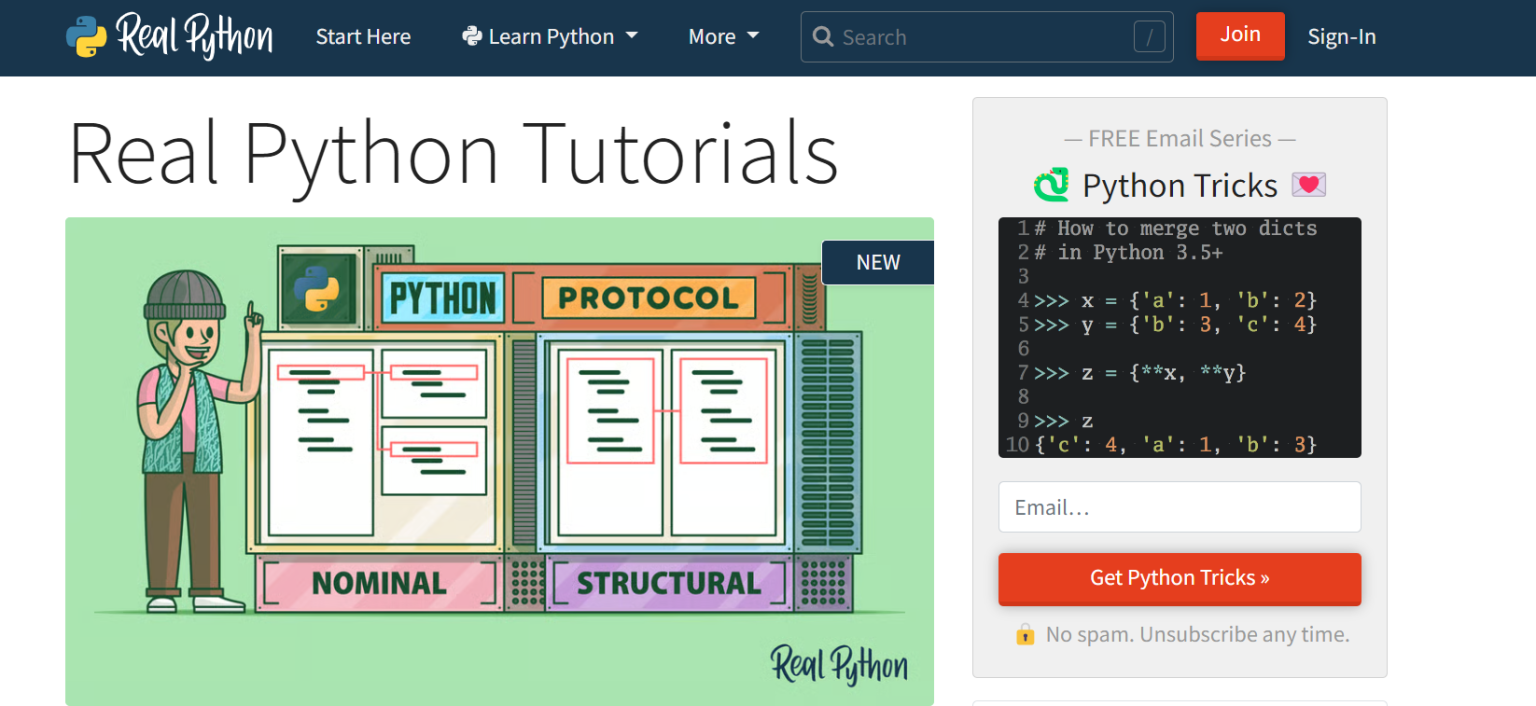Click the padlock icon near No spam

pyautogui.click(x=1025, y=634)
